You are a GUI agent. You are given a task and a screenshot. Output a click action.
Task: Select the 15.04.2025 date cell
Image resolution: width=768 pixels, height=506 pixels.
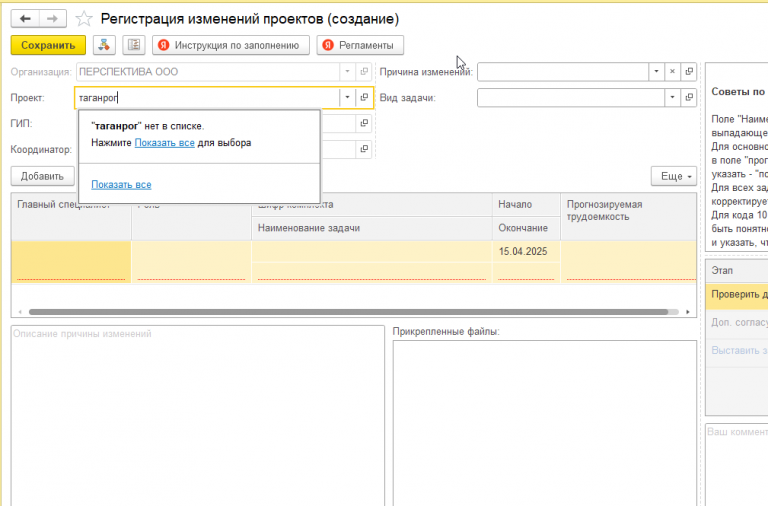pyautogui.click(x=526, y=251)
